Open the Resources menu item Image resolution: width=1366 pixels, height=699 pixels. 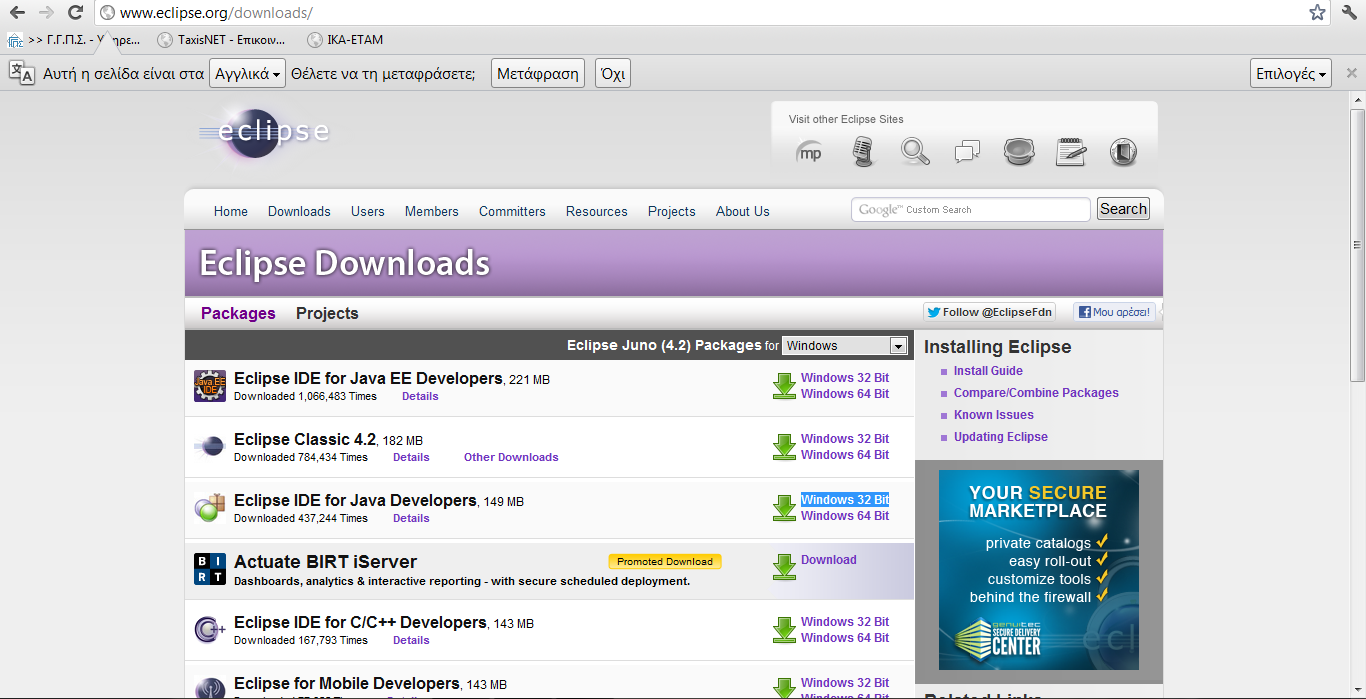597,211
